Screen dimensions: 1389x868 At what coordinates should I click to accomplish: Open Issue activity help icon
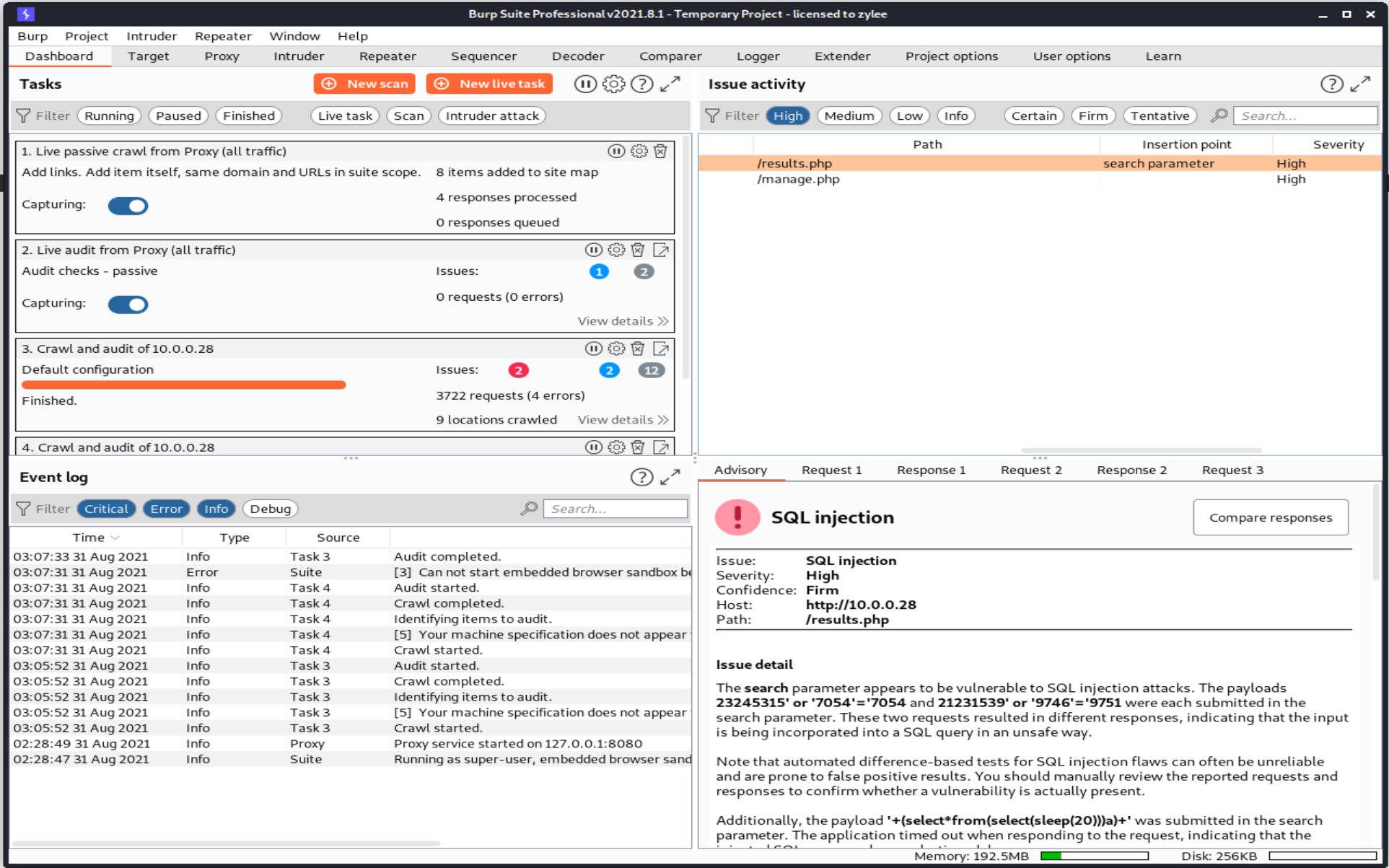[1331, 84]
